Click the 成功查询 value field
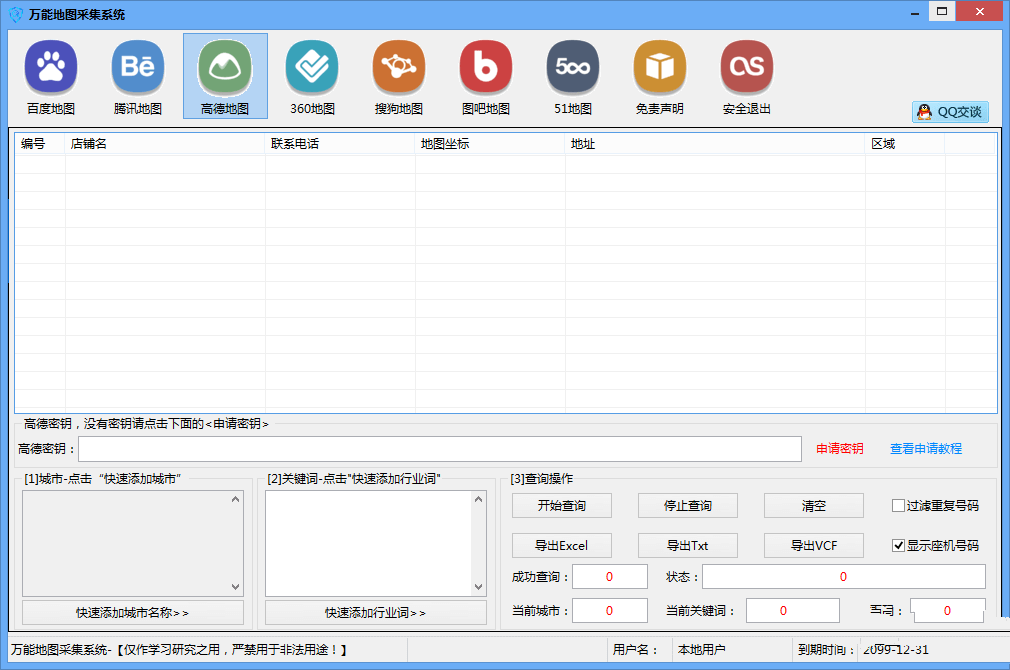This screenshot has width=1010, height=670. [x=609, y=577]
